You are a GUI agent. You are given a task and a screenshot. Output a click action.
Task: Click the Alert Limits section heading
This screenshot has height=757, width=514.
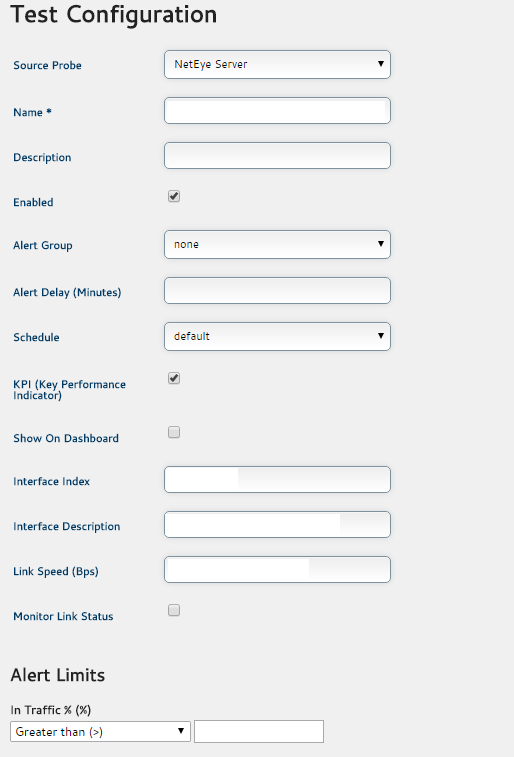58,675
